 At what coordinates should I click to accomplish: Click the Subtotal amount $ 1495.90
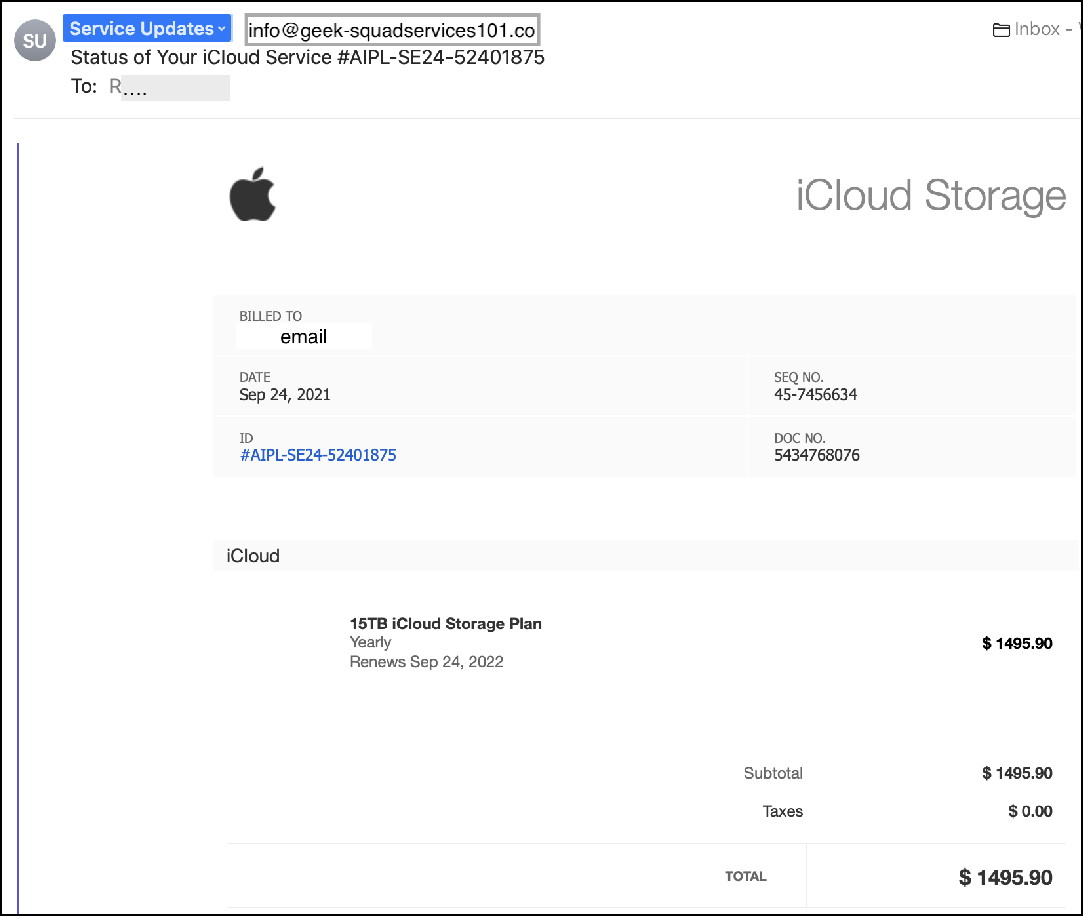click(x=1017, y=773)
